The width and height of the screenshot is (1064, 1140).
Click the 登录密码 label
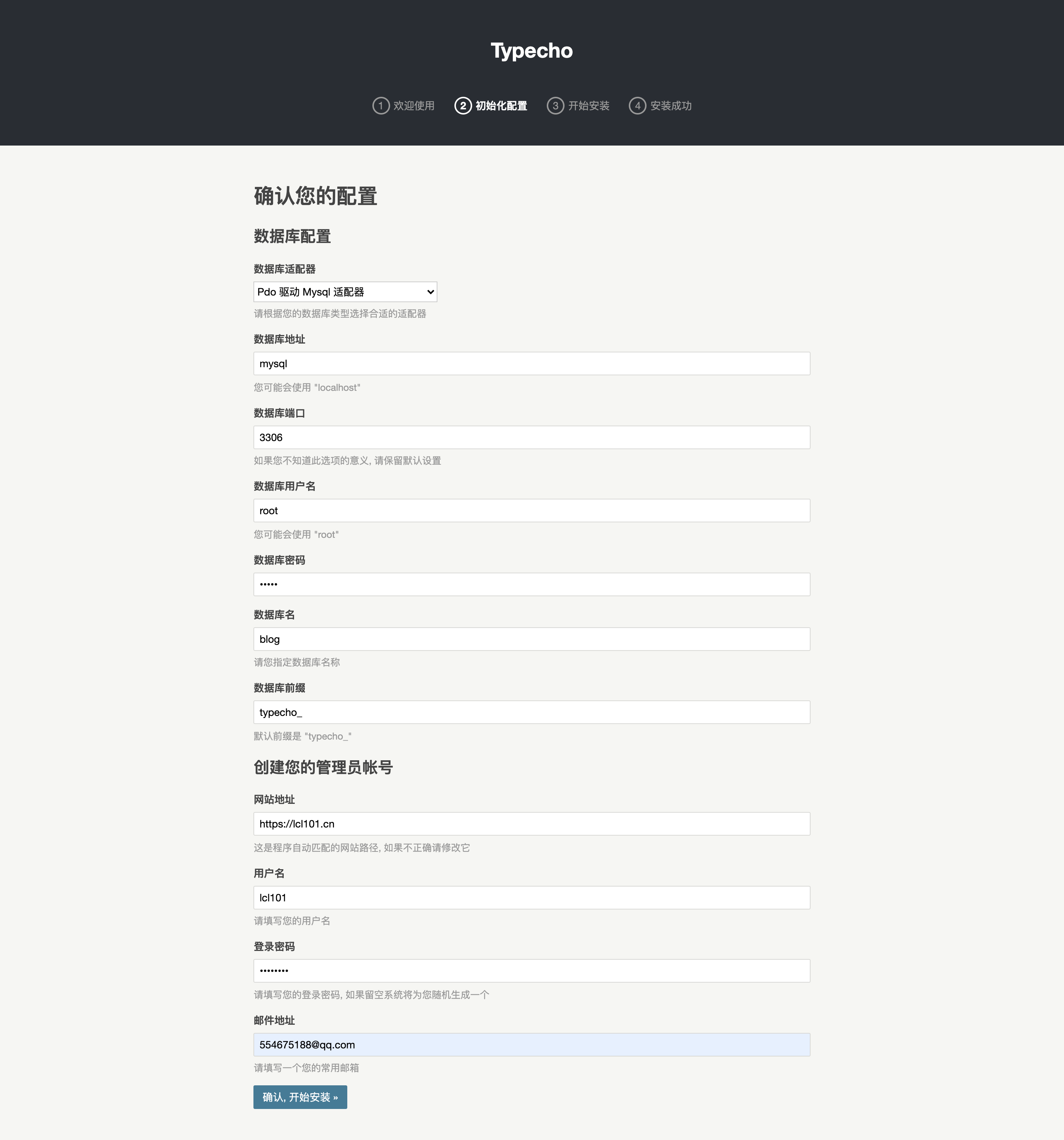coord(274,947)
